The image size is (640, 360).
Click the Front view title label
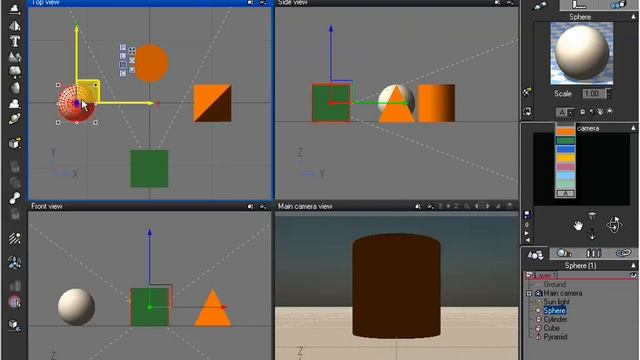pos(47,207)
